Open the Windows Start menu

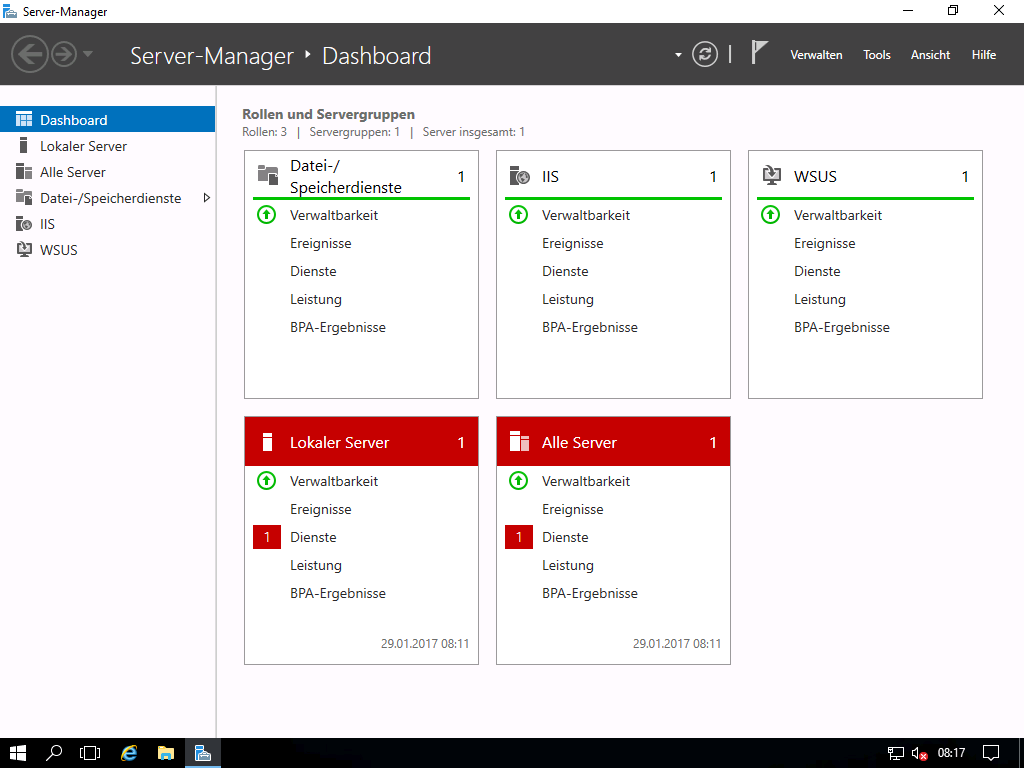coord(18,753)
